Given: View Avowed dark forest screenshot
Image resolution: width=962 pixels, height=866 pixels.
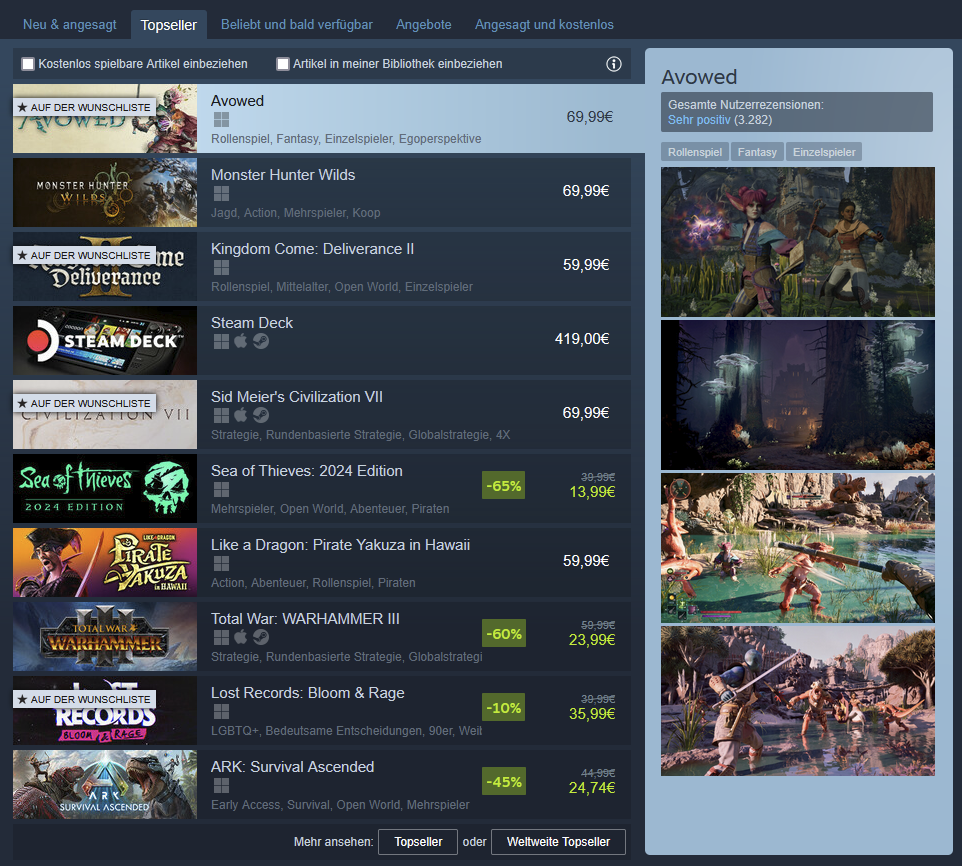Looking at the screenshot, I should click(798, 394).
